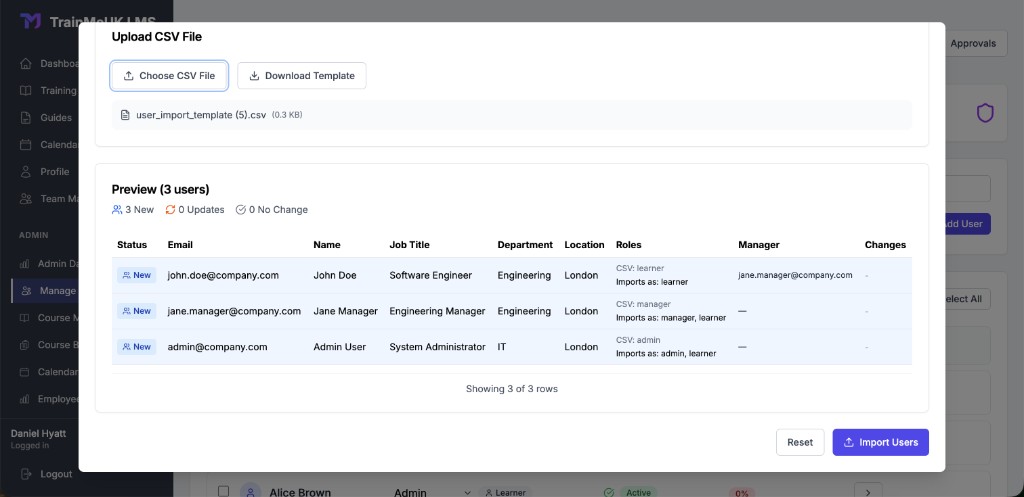Open Alice Brown's Admin role dropdown
Screen dimensions: 1024x497
(432, 492)
